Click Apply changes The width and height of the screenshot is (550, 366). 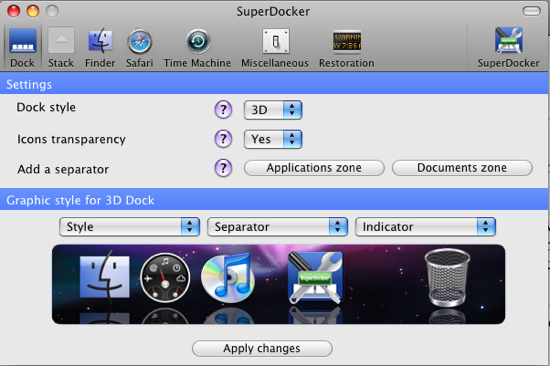(x=262, y=348)
